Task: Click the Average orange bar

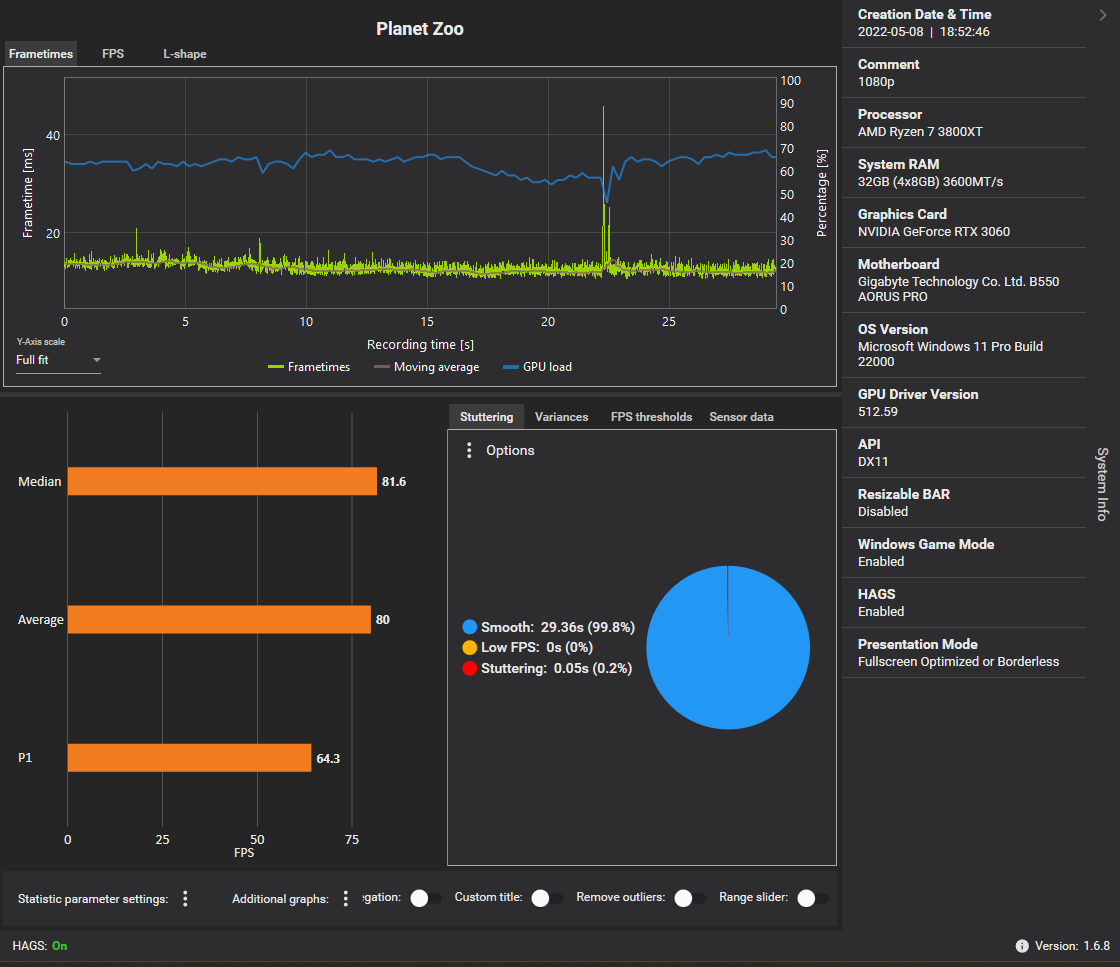Action: click(219, 619)
